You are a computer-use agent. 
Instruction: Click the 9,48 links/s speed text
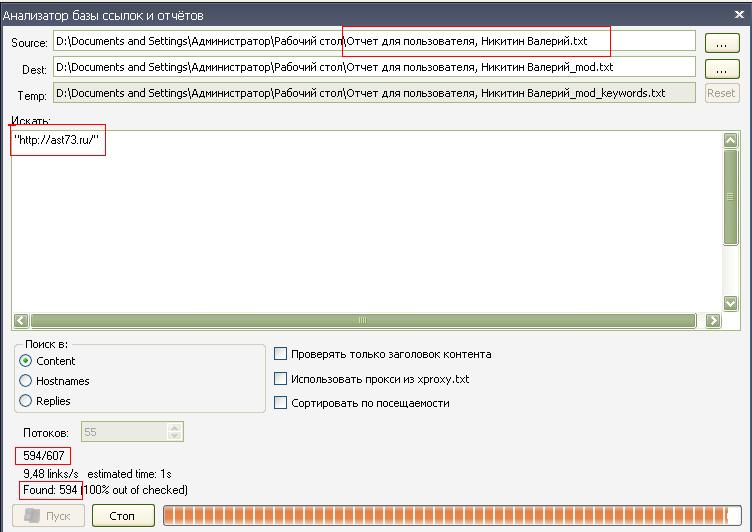coord(51,474)
